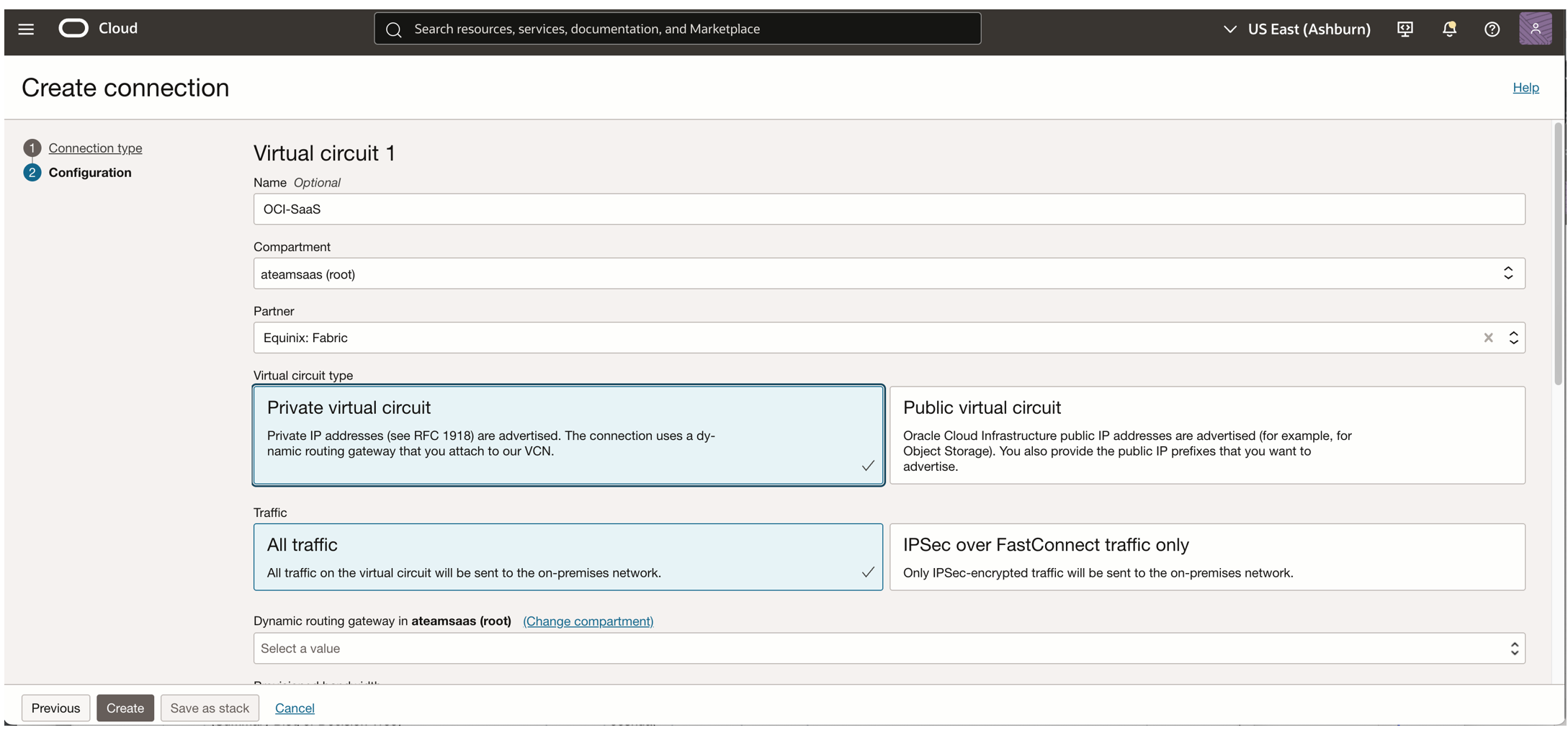Viewport: 1568px width, 730px height.
Task: Open the hamburger navigation menu
Action: click(x=26, y=29)
